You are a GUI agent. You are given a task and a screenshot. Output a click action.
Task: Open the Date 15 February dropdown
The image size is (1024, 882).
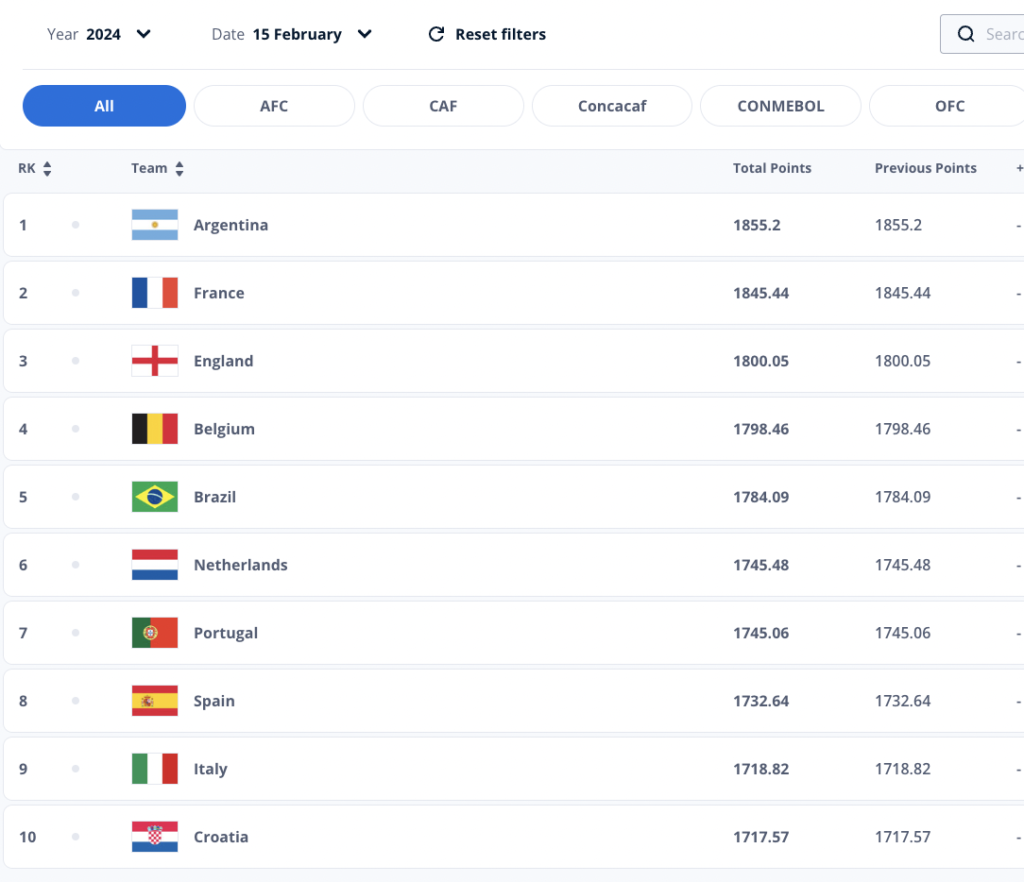point(292,34)
